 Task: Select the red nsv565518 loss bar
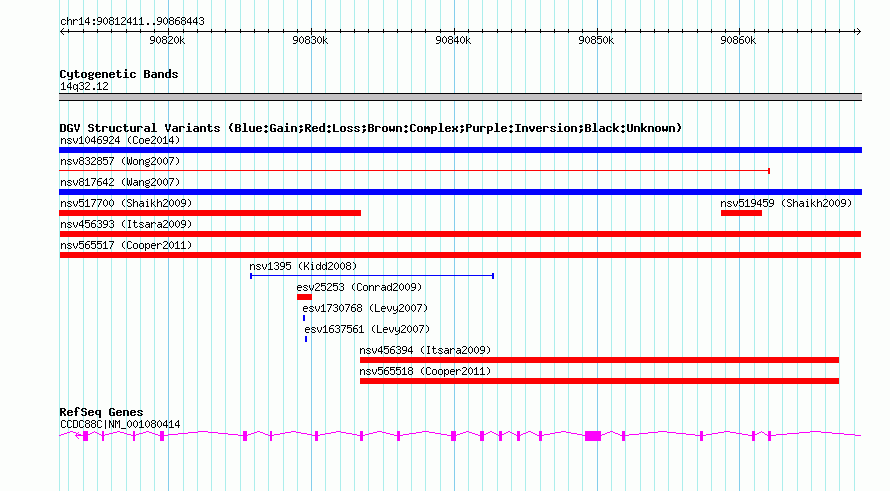pos(599,381)
